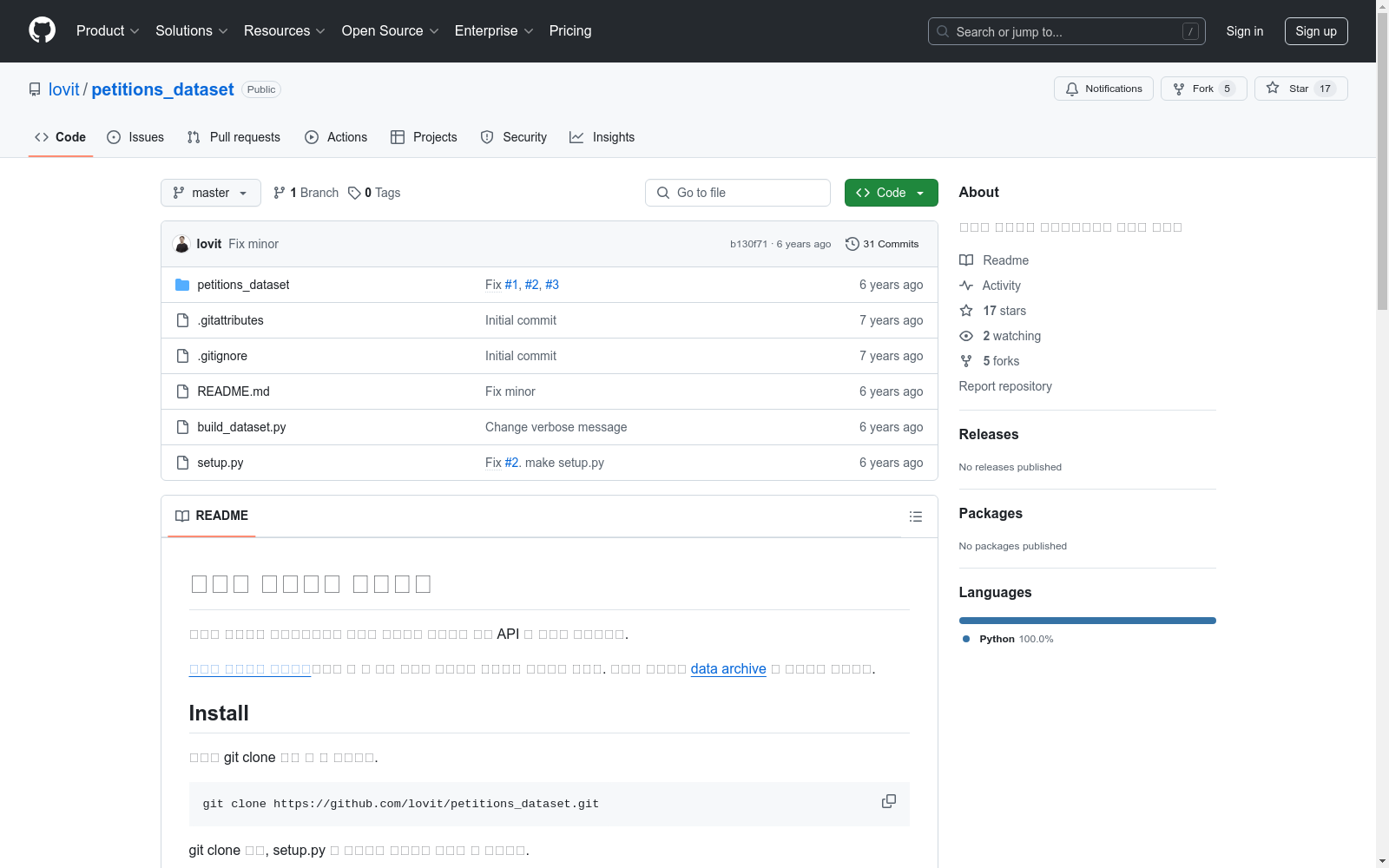The width and height of the screenshot is (1389, 868).
Task: Click the Python language bar
Action: pyautogui.click(x=1088, y=621)
